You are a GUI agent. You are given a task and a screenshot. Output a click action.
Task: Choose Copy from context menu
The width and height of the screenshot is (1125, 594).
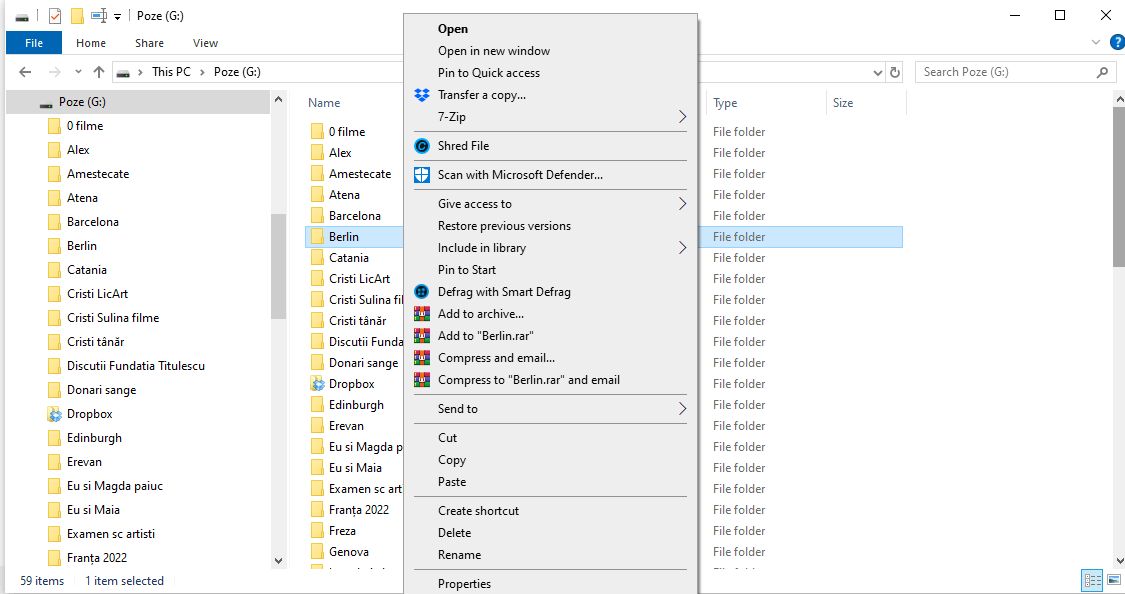452,460
